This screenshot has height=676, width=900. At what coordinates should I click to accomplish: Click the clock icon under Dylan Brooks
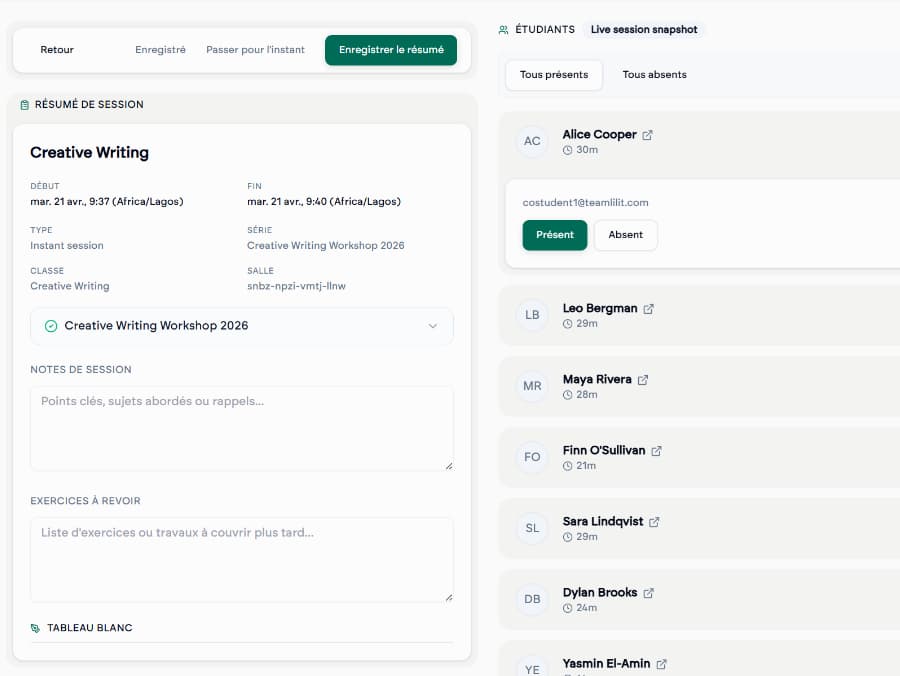(x=568, y=608)
